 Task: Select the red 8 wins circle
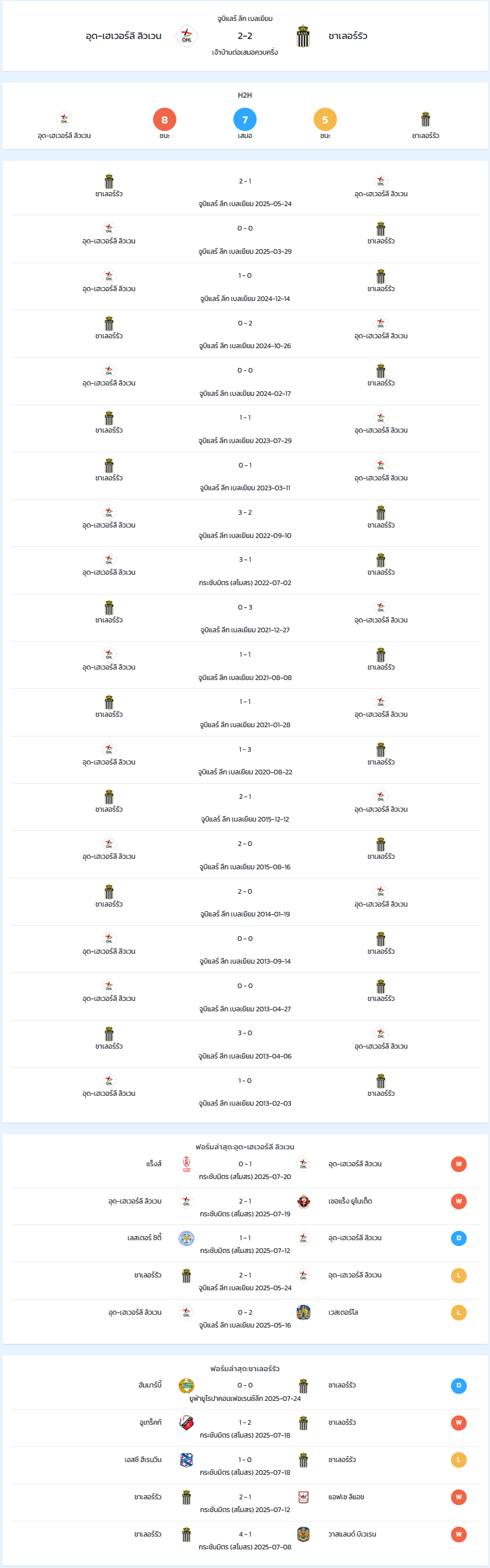(164, 119)
